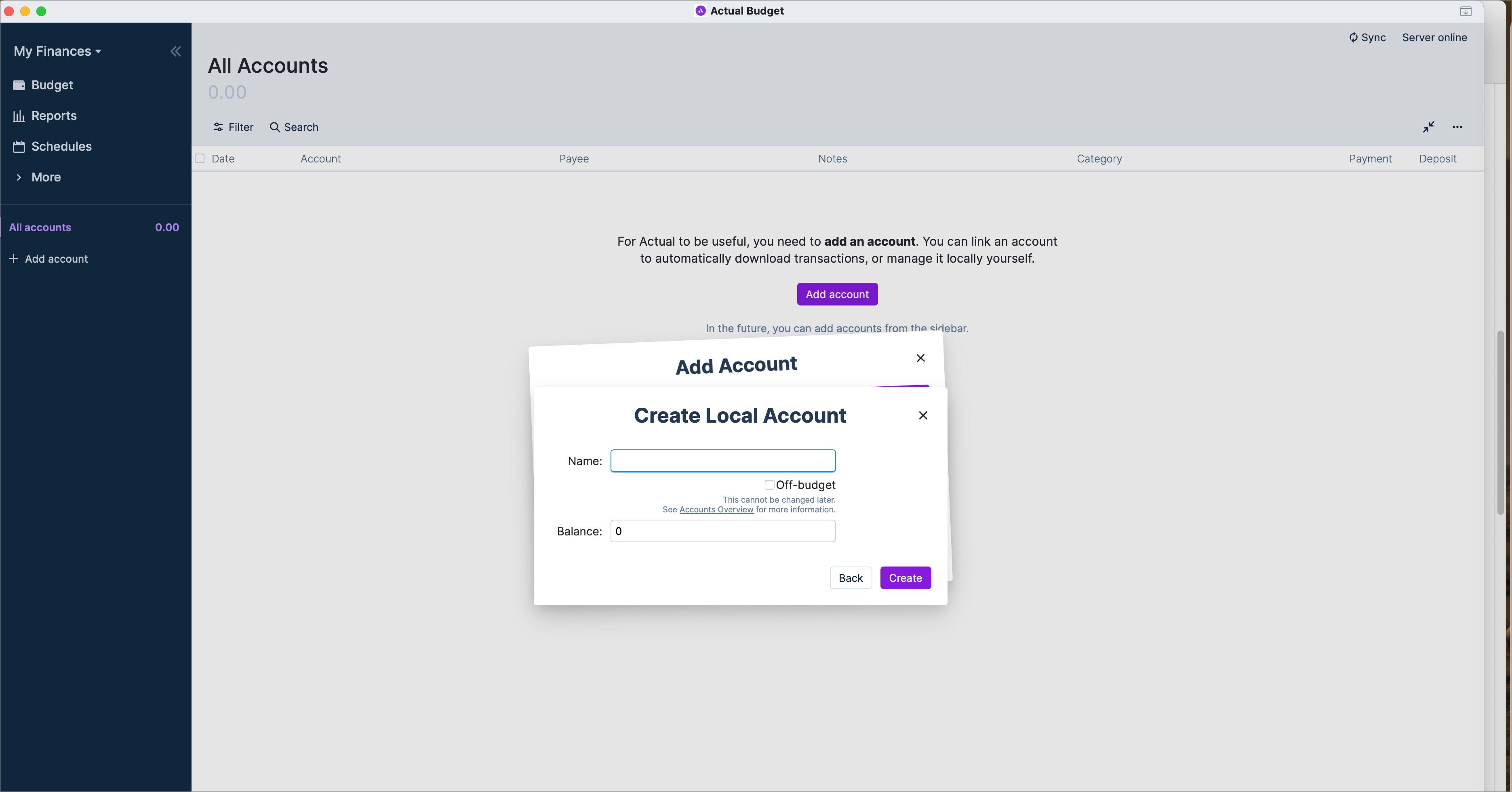
Task: Click the Reports bar chart icon
Action: 19,116
